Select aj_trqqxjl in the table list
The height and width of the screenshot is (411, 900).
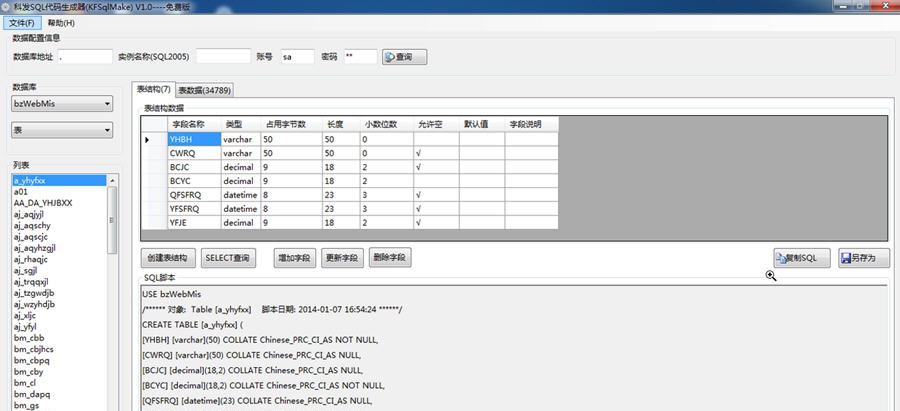point(59,282)
